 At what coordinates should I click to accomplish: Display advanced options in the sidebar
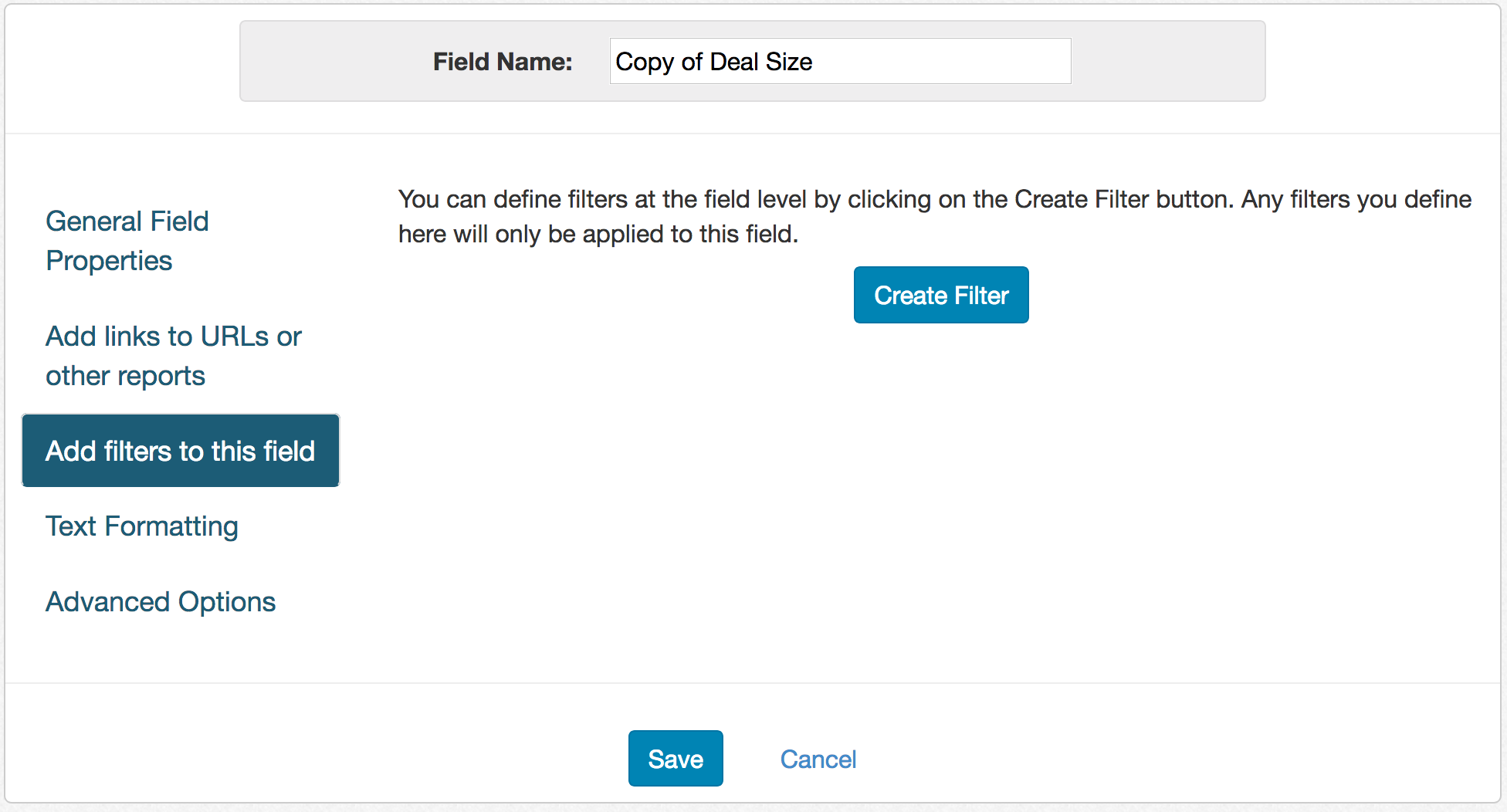[161, 602]
